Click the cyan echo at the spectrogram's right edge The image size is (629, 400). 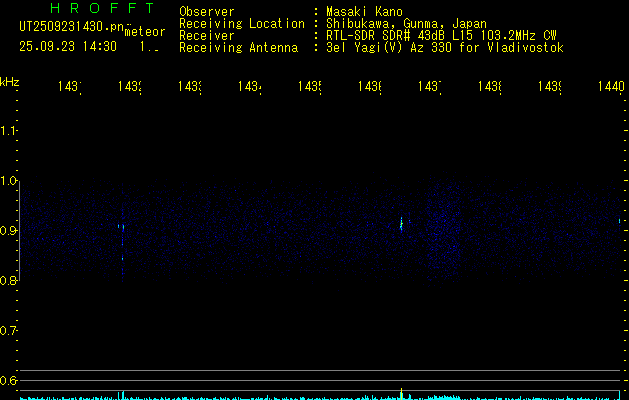click(619, 221)
